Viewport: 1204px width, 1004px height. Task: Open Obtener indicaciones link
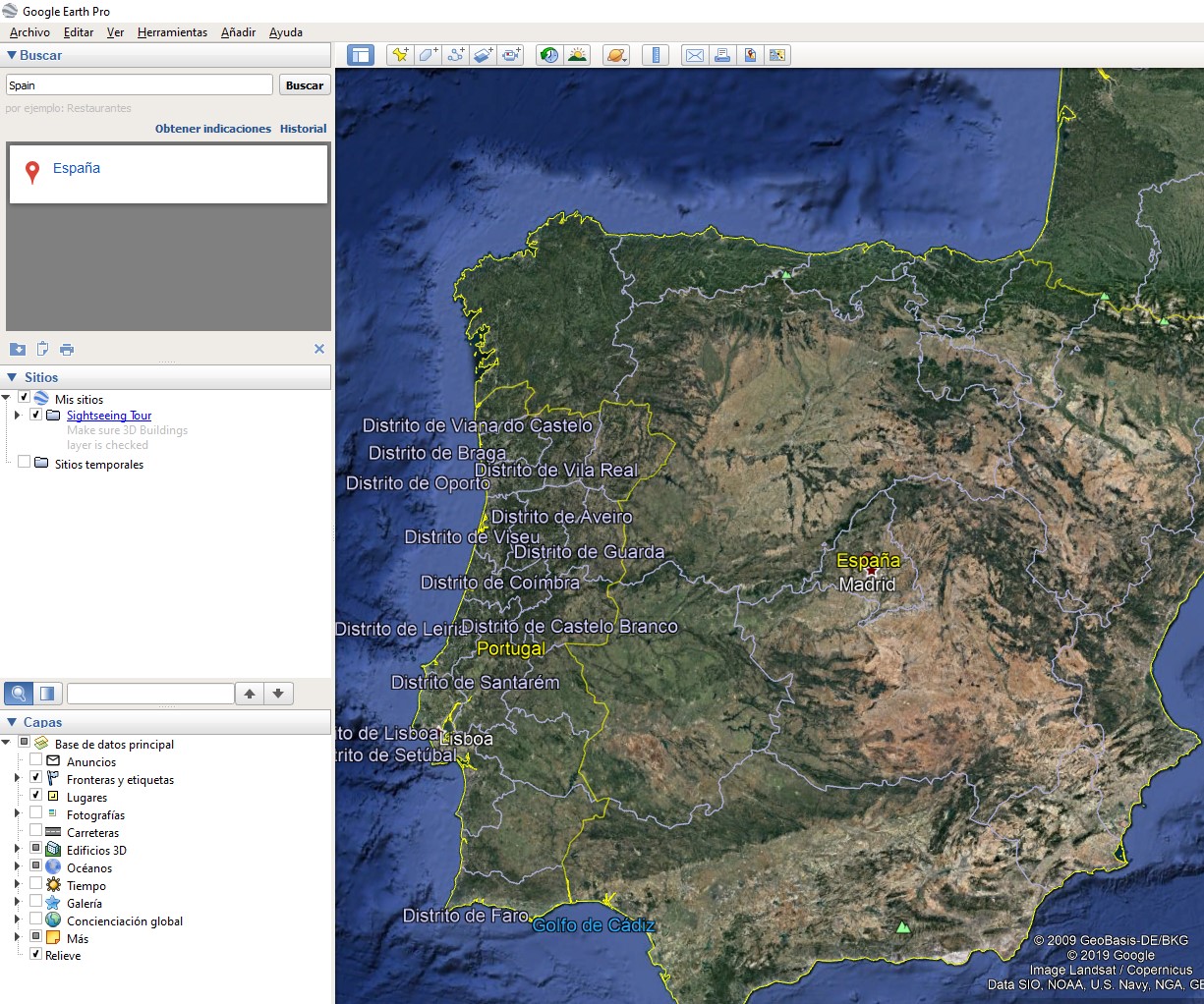213,129
